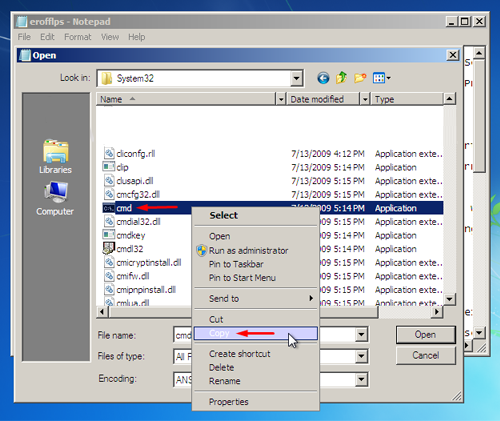500x421 pixels.
Task: Choose Open in the context menu
Action: (256, 236)
